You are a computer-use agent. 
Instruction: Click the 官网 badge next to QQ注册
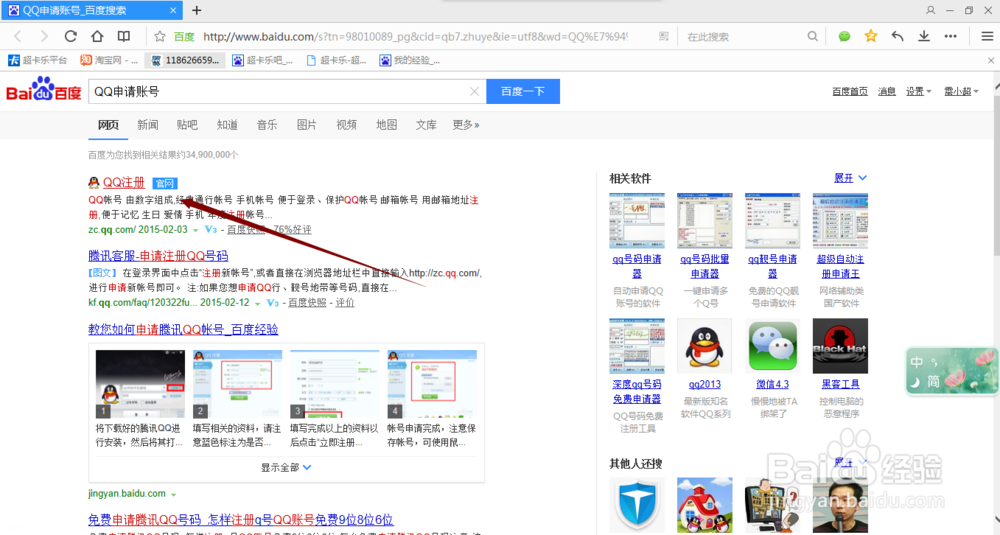pos(165,183)
